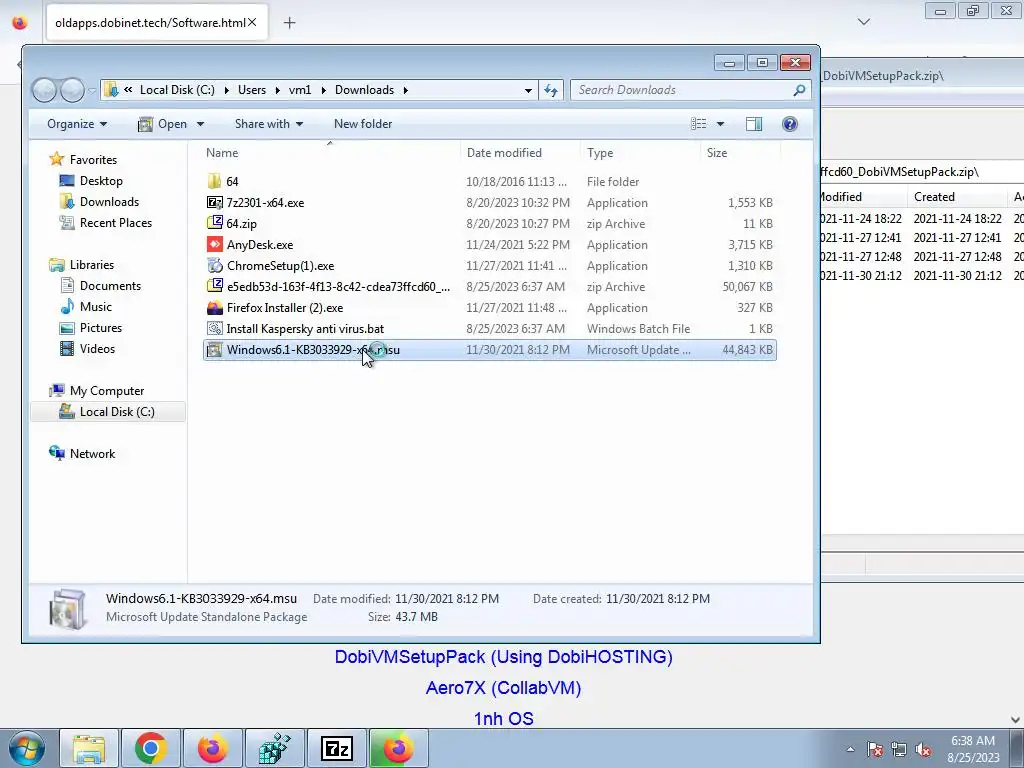The height and width of the screenshot is (768, 1024).
Task: Select the Firefox Installer (2).exe icon
Action: coord(214,308)
